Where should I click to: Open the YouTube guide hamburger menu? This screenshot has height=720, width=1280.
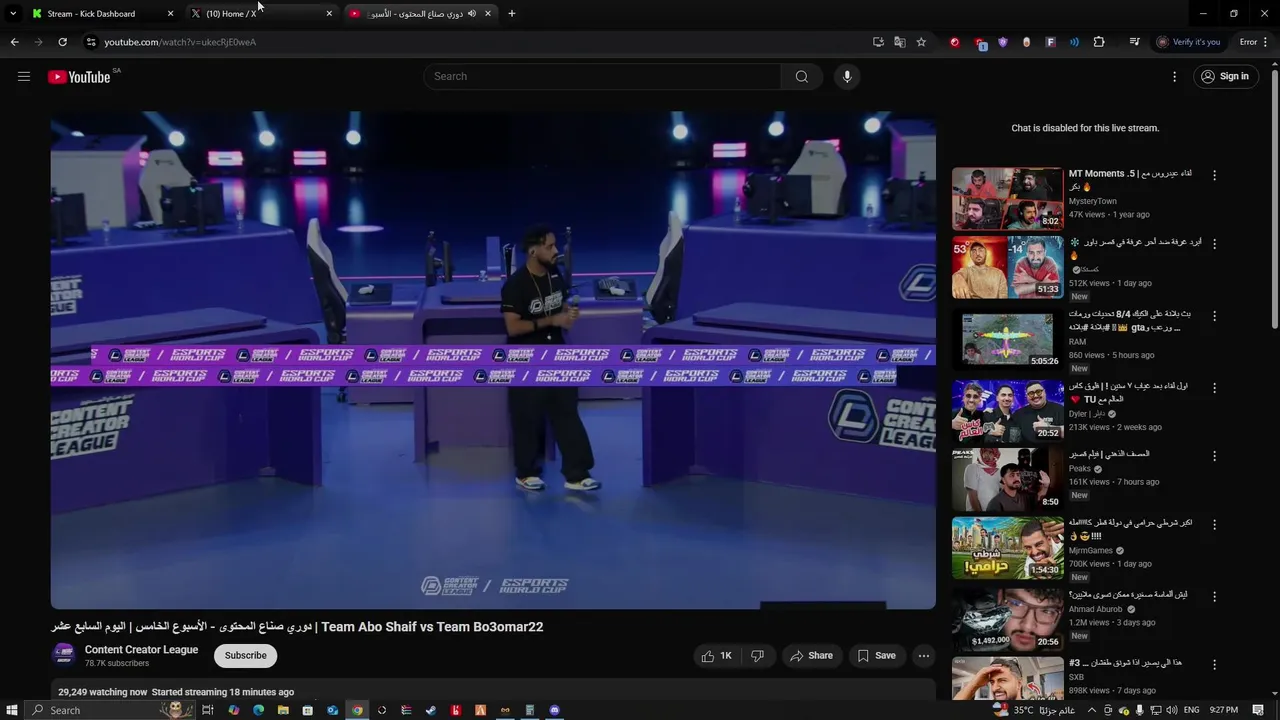(24, 76)
